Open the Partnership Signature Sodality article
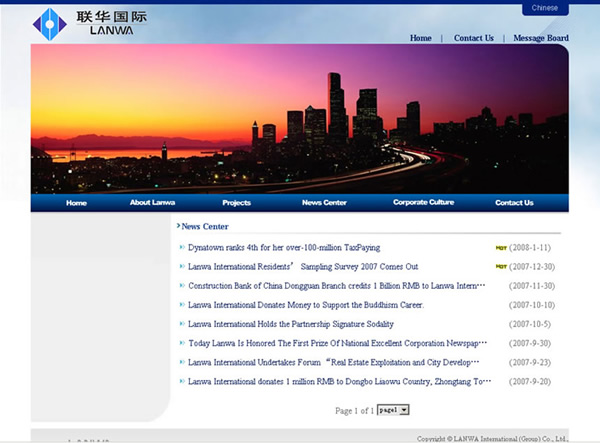This screenshot has width=600, height=443. pyautogui.click(x=290, y=324)
